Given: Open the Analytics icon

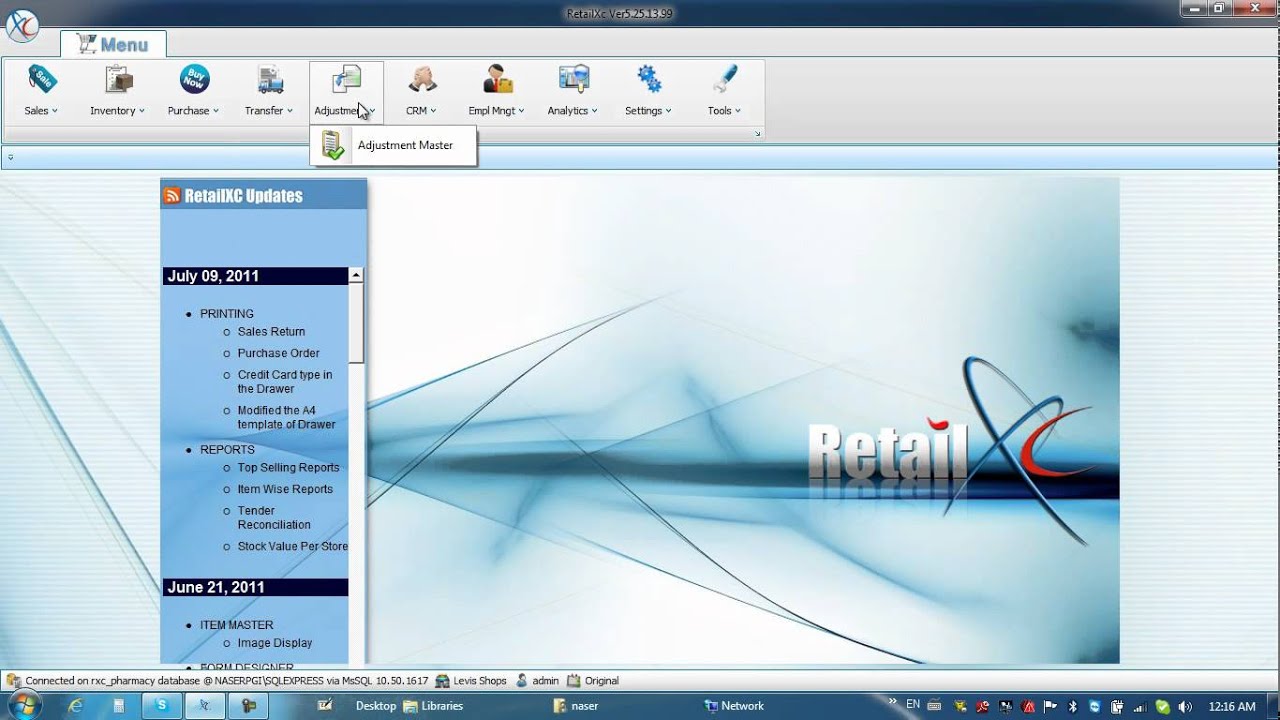Looking at the screenshot, I should 573,79.
